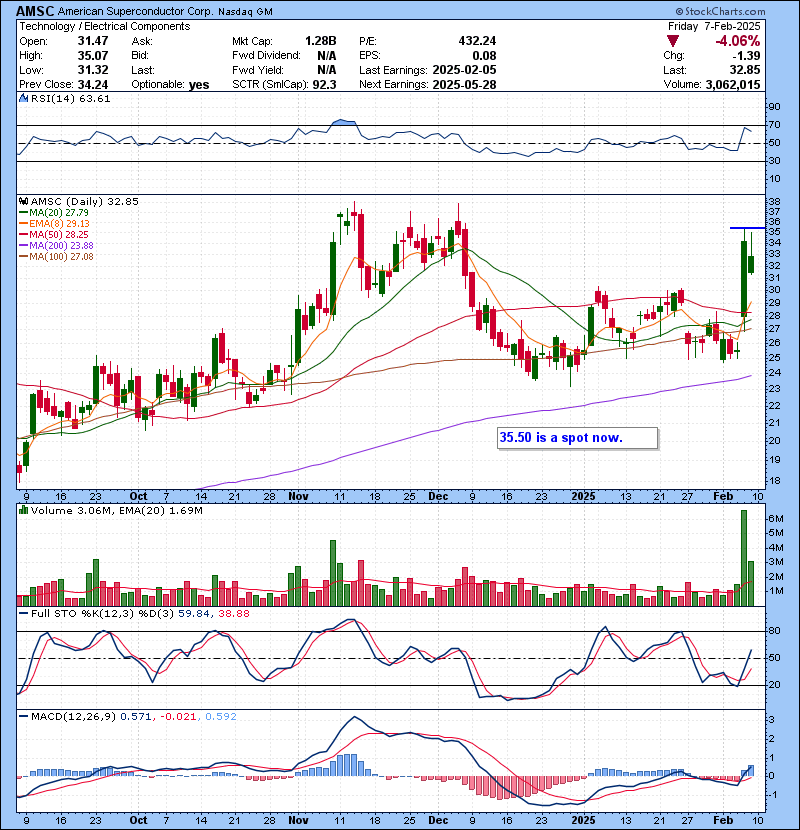Click the MA(200) 23.88 legend entry
Viewport: 800px width, 830px height.
(x=56, y=246)
